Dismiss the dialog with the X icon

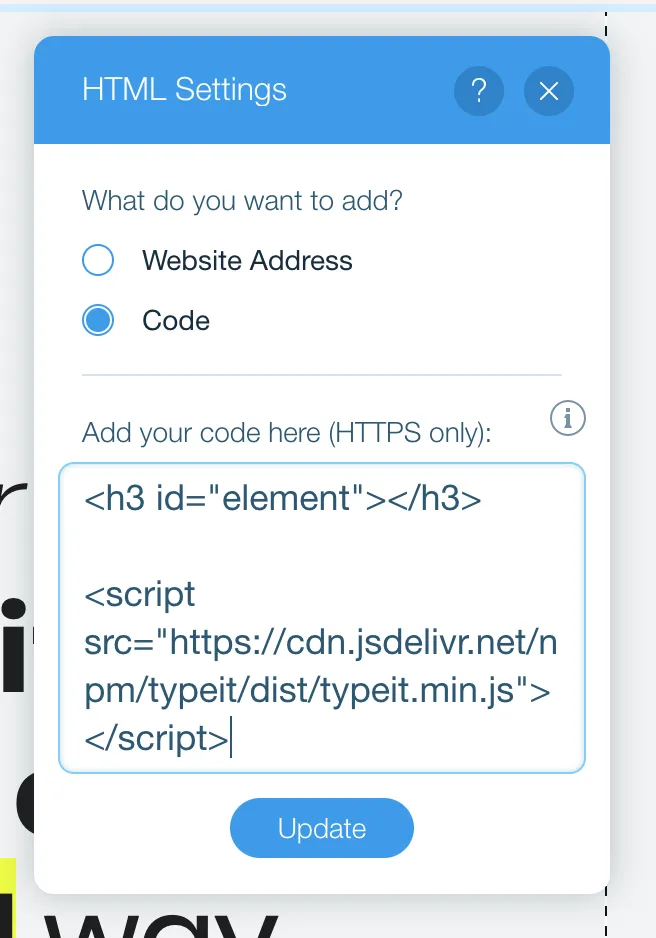(548, 90)
